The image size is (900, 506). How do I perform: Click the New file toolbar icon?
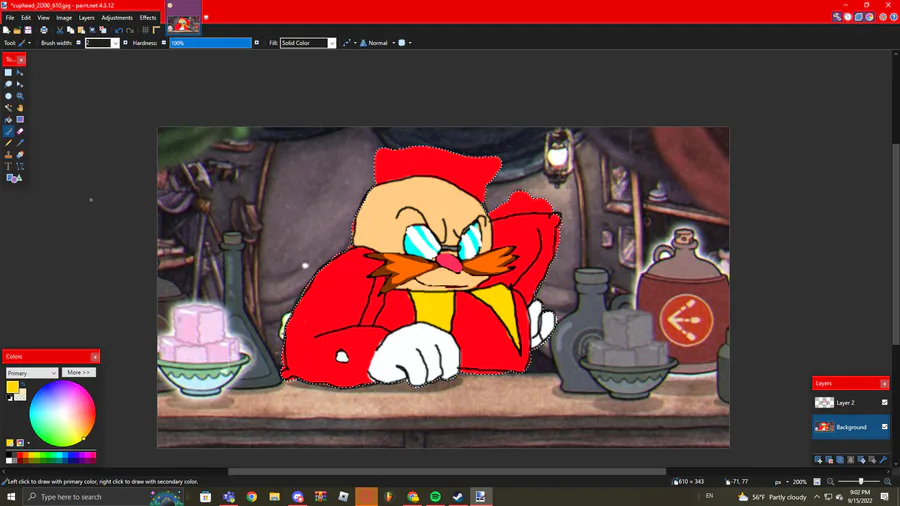point(6,30)
